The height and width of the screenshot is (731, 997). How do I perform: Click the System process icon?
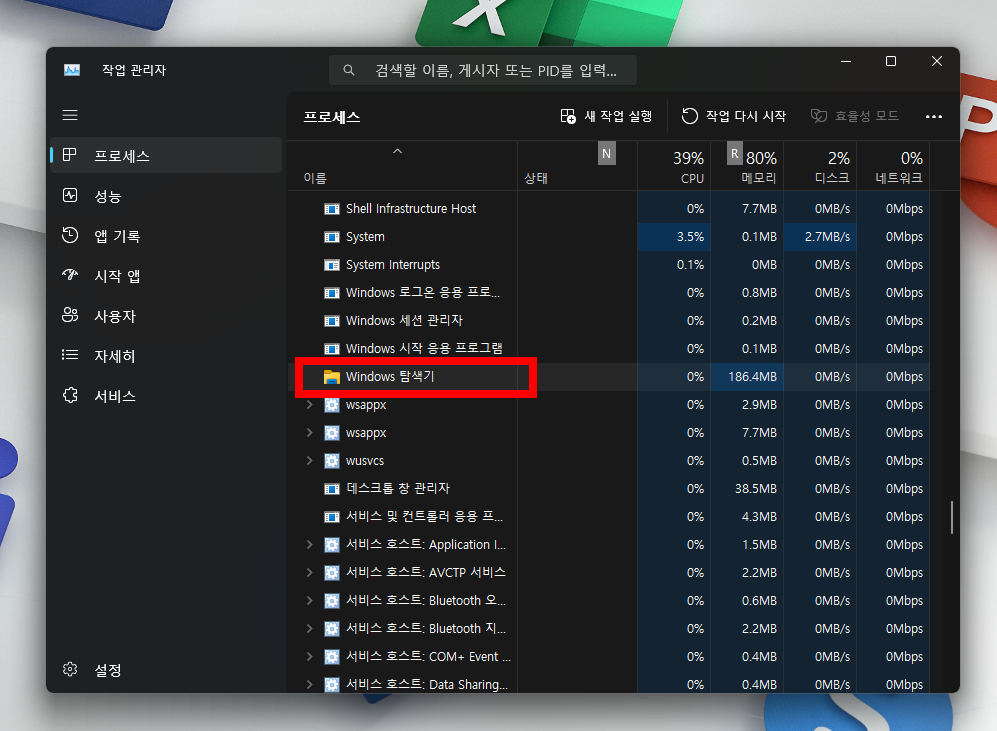coord(332,237)
